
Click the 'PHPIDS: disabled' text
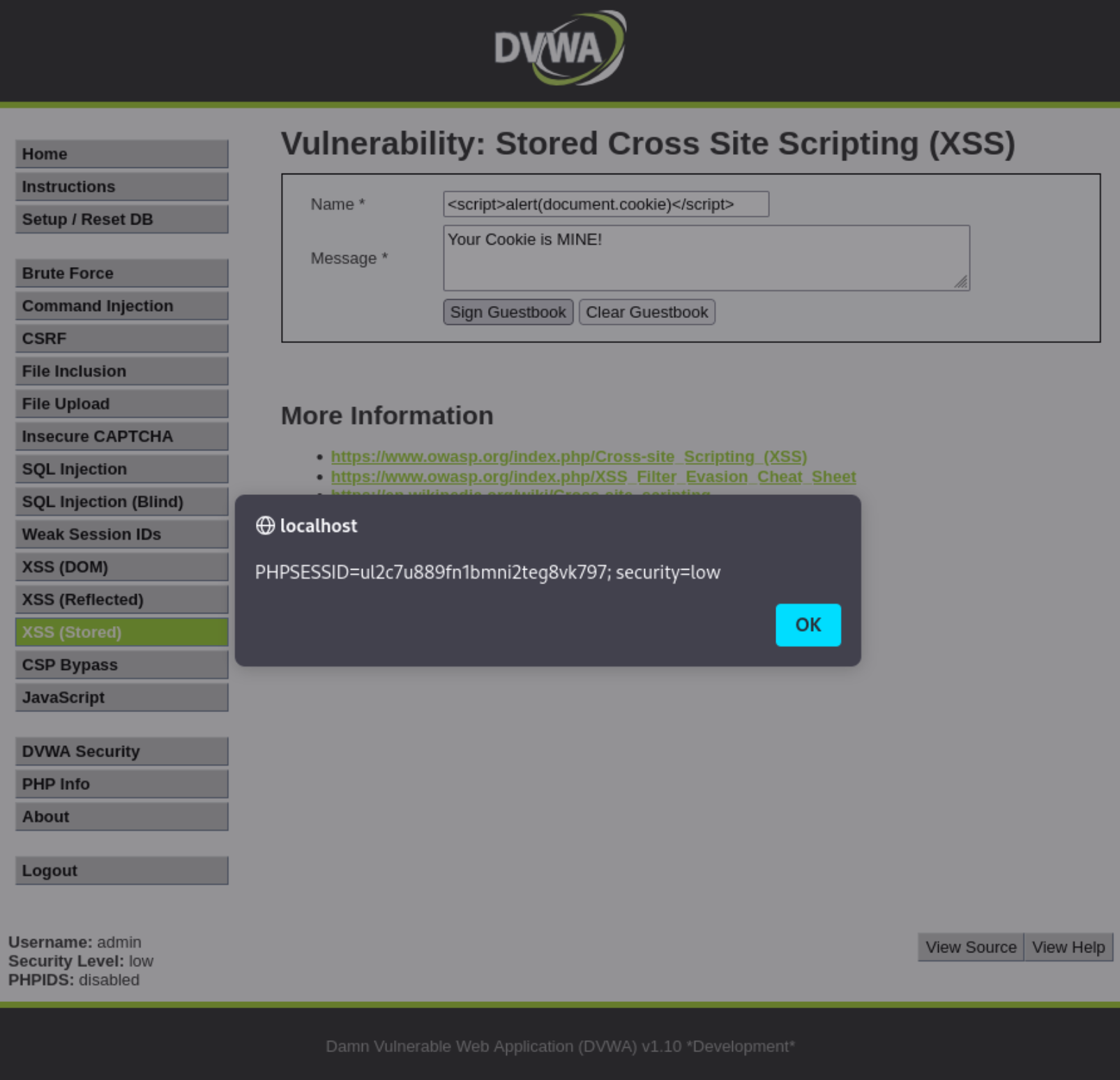(74, 980)
